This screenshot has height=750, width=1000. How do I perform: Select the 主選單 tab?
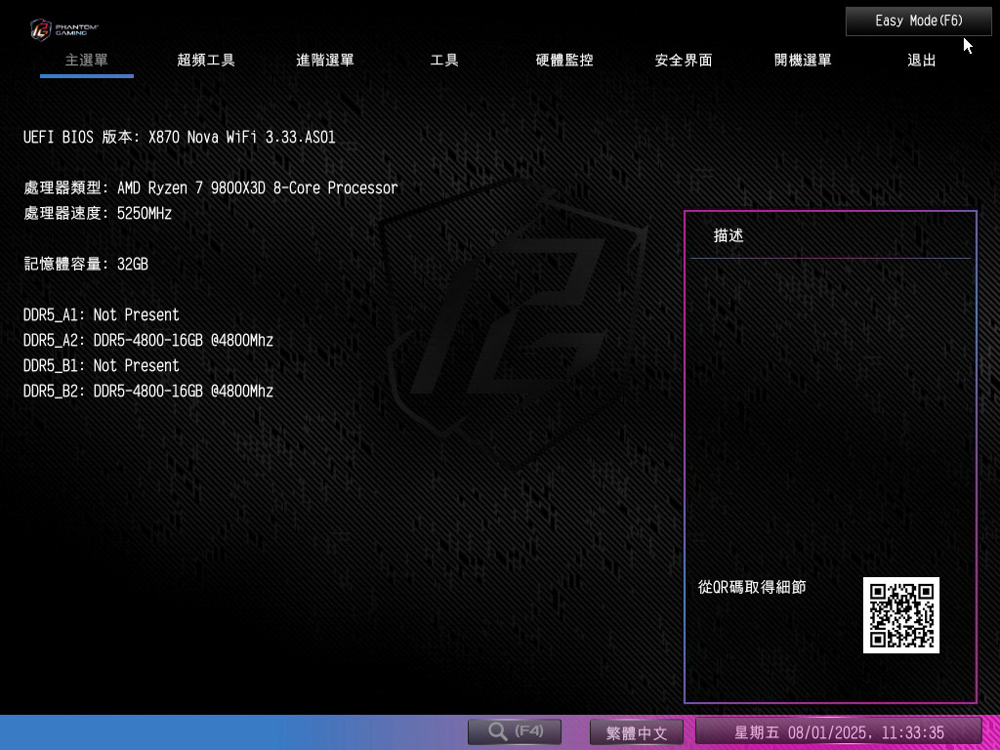click(86, 60)
